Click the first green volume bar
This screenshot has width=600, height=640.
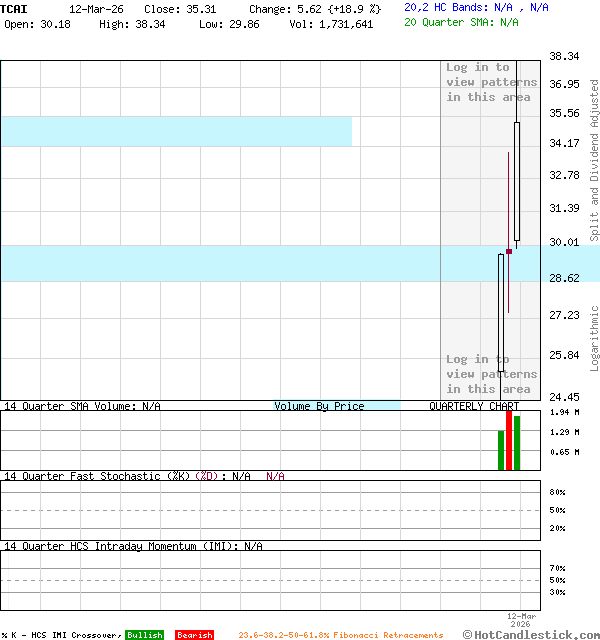[501, 450]
